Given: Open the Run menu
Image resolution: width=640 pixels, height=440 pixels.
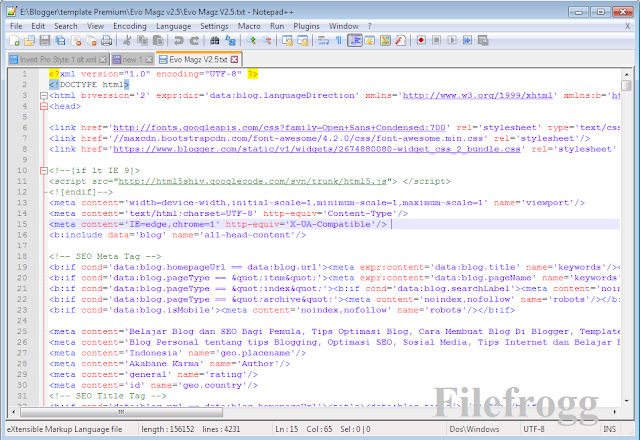Looking at the screenshot, I should coord(277,26).
